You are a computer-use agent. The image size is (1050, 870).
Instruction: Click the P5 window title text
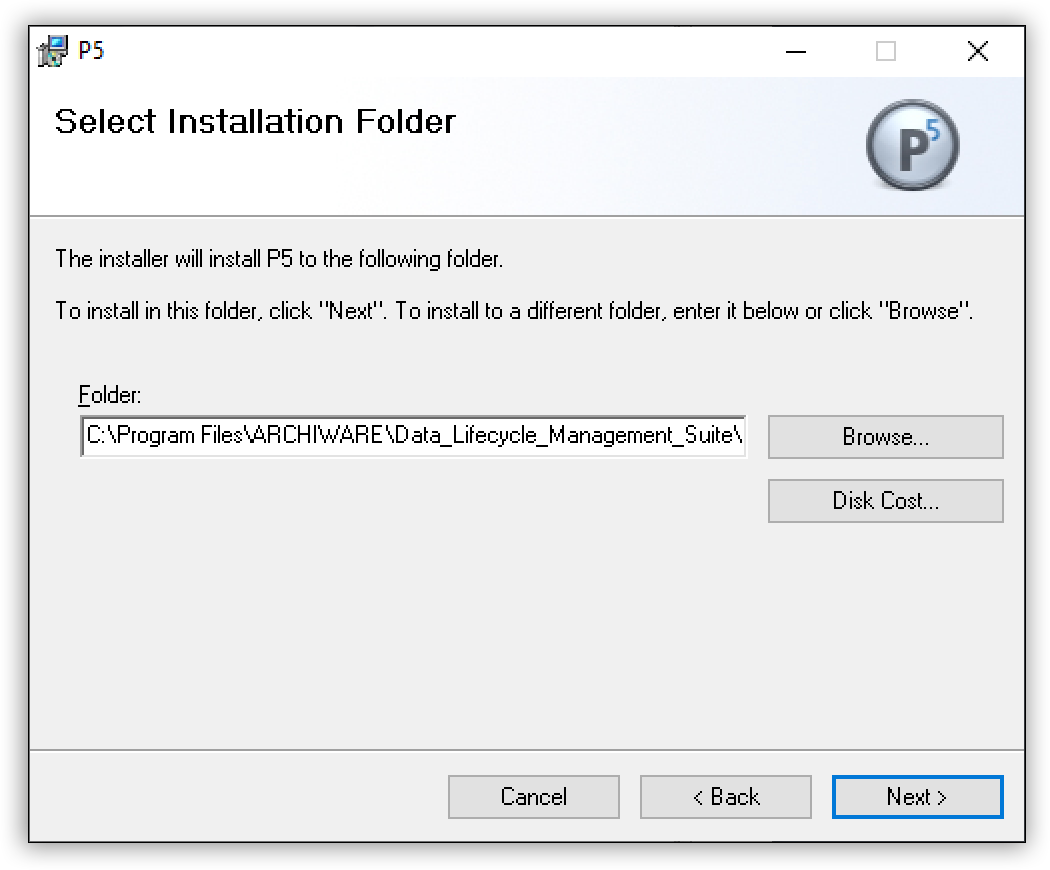coord(91,51)
